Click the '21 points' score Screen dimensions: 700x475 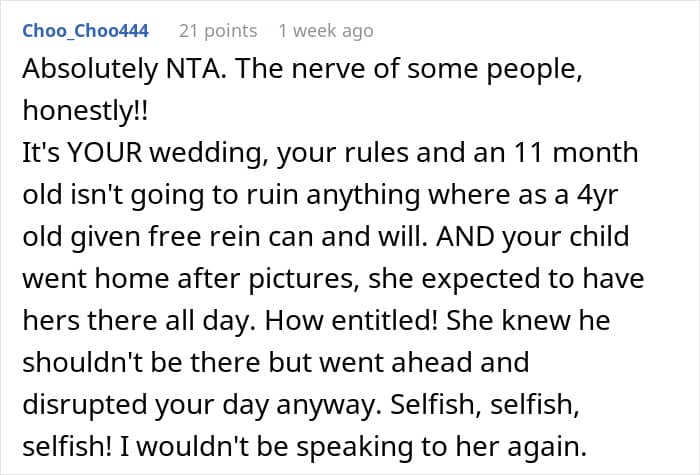(214, 31)
